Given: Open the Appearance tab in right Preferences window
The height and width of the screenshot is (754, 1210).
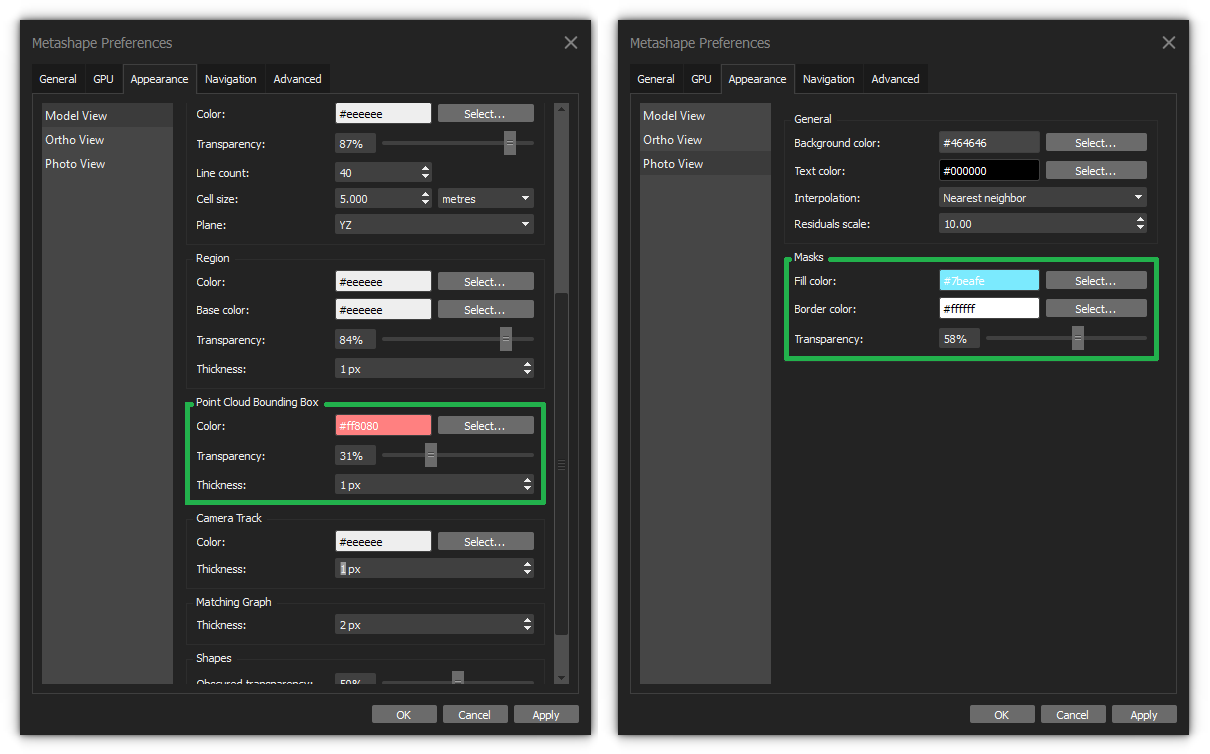Looking at the screenshot, I should coord(757,79).
